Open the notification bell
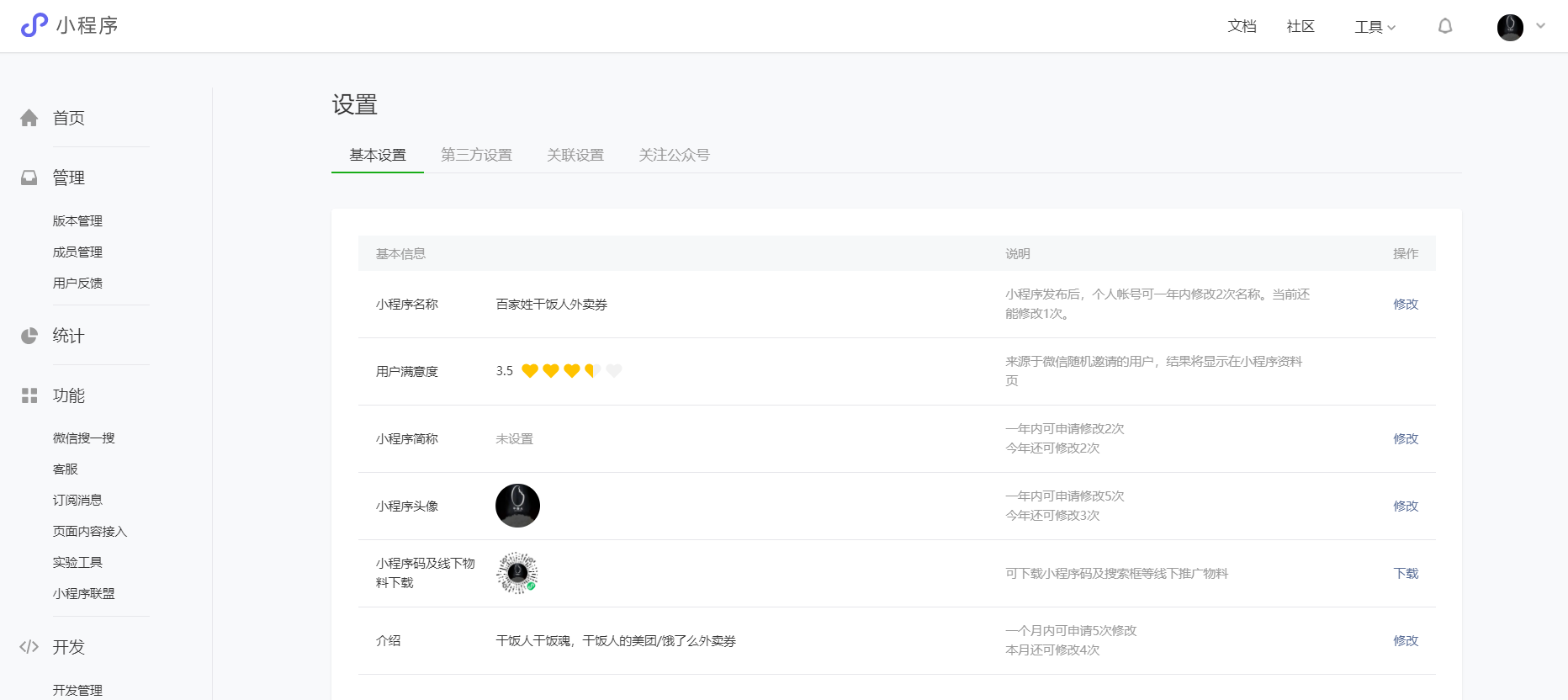1568x700 pixels. click(x=1445, y=26)
